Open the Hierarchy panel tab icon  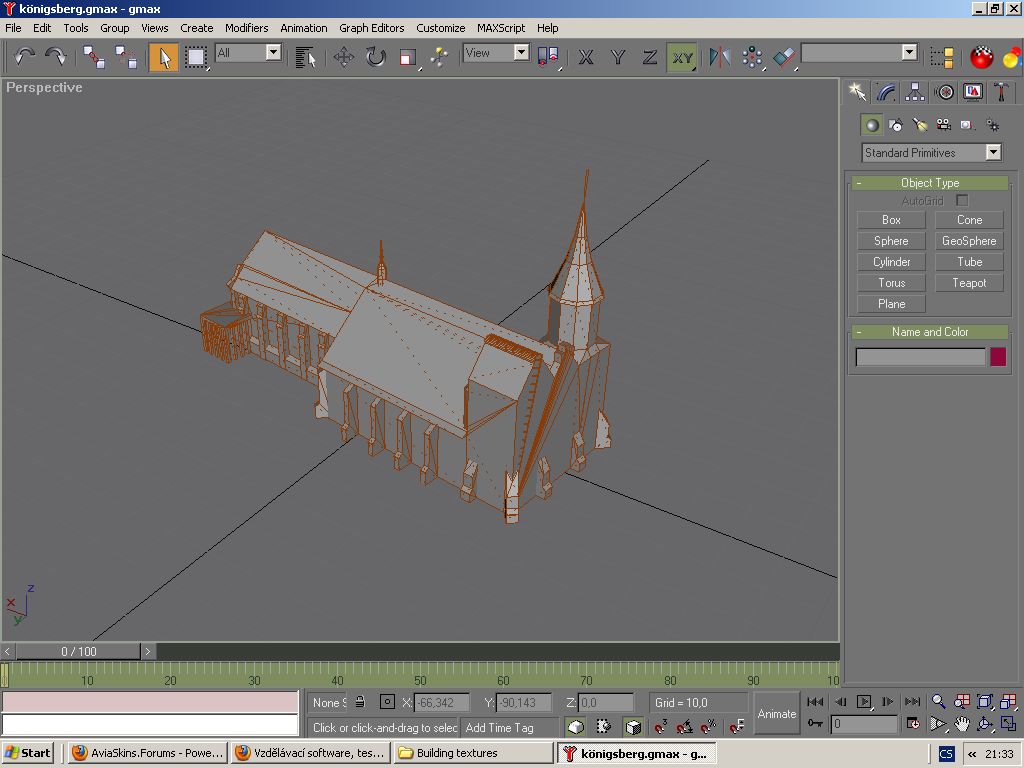click(915, 92)
